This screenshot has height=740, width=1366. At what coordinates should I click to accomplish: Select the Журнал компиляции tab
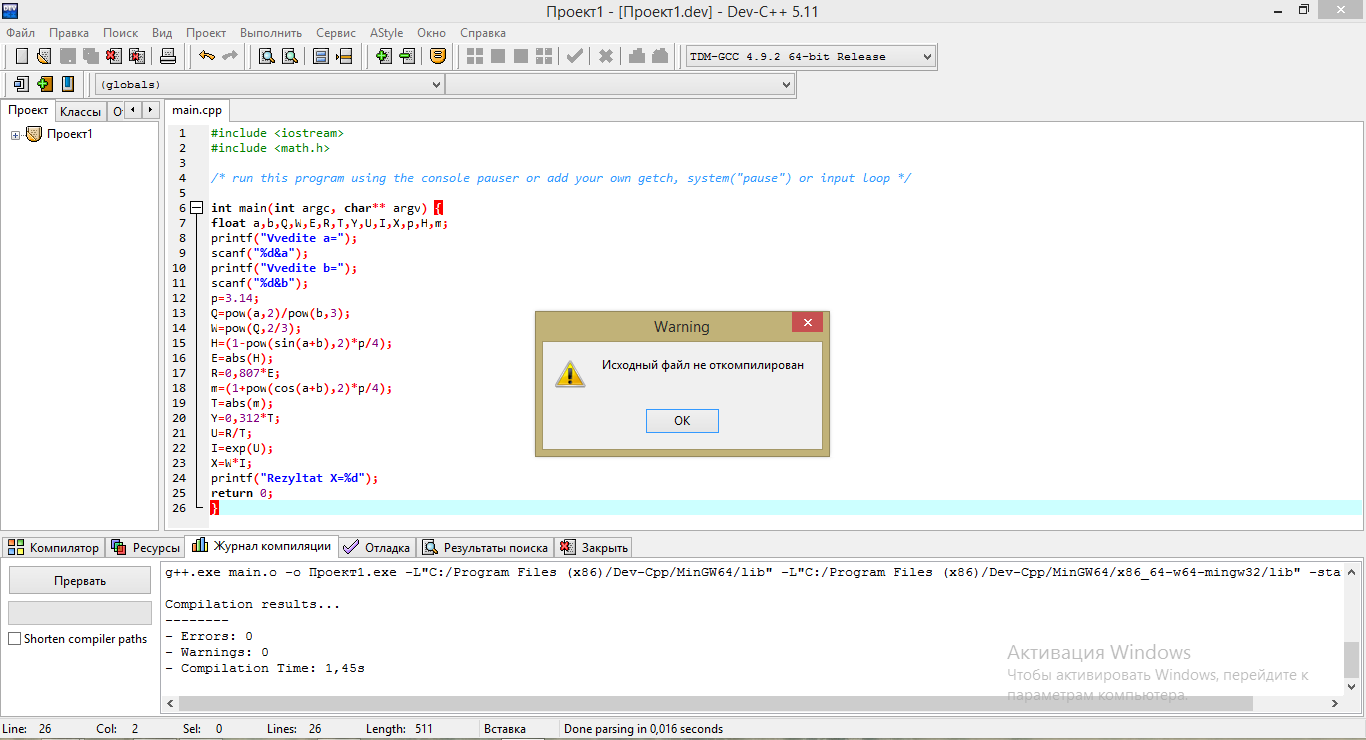point(261,546)
